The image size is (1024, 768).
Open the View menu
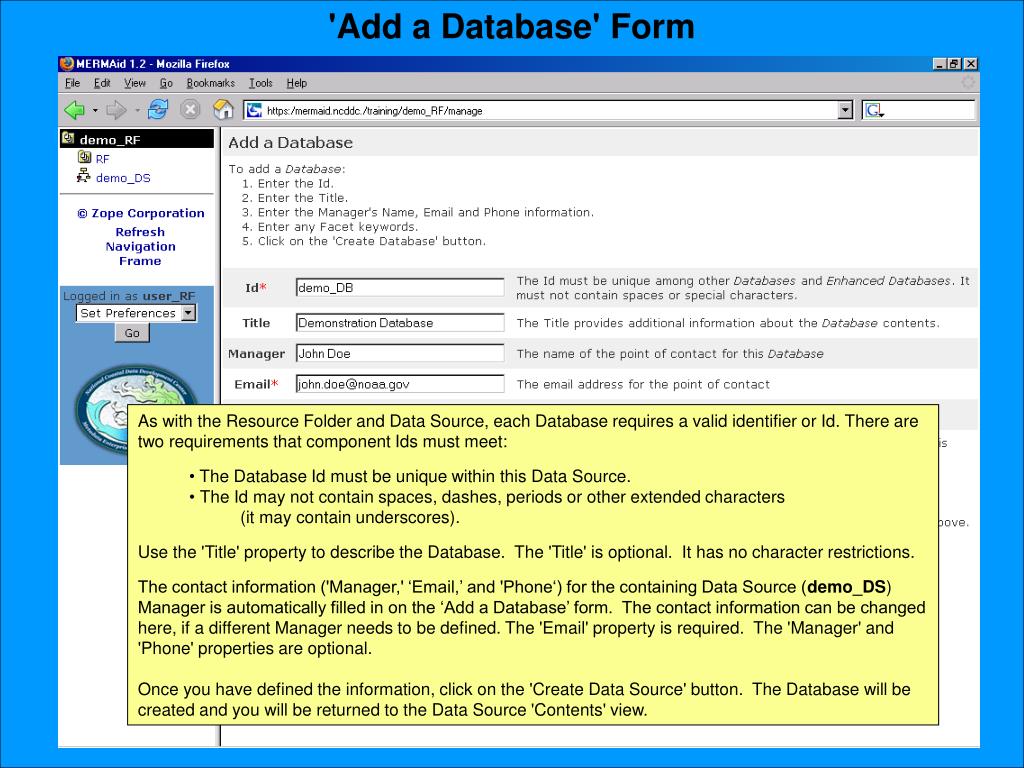(x=135, y=83)
